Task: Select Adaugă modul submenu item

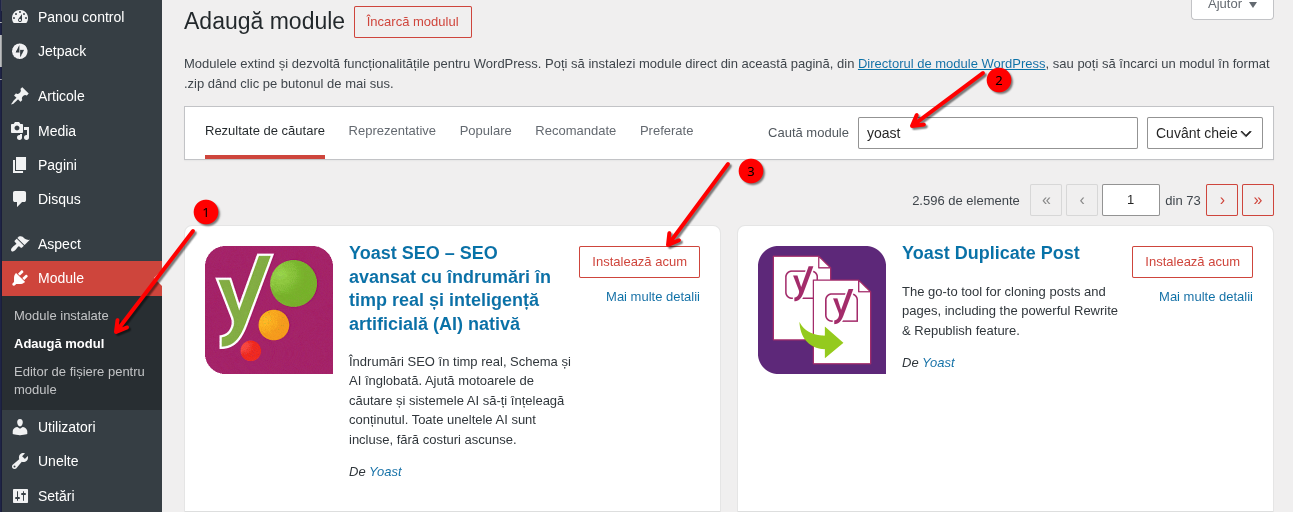Action: [x=59, y=343]
